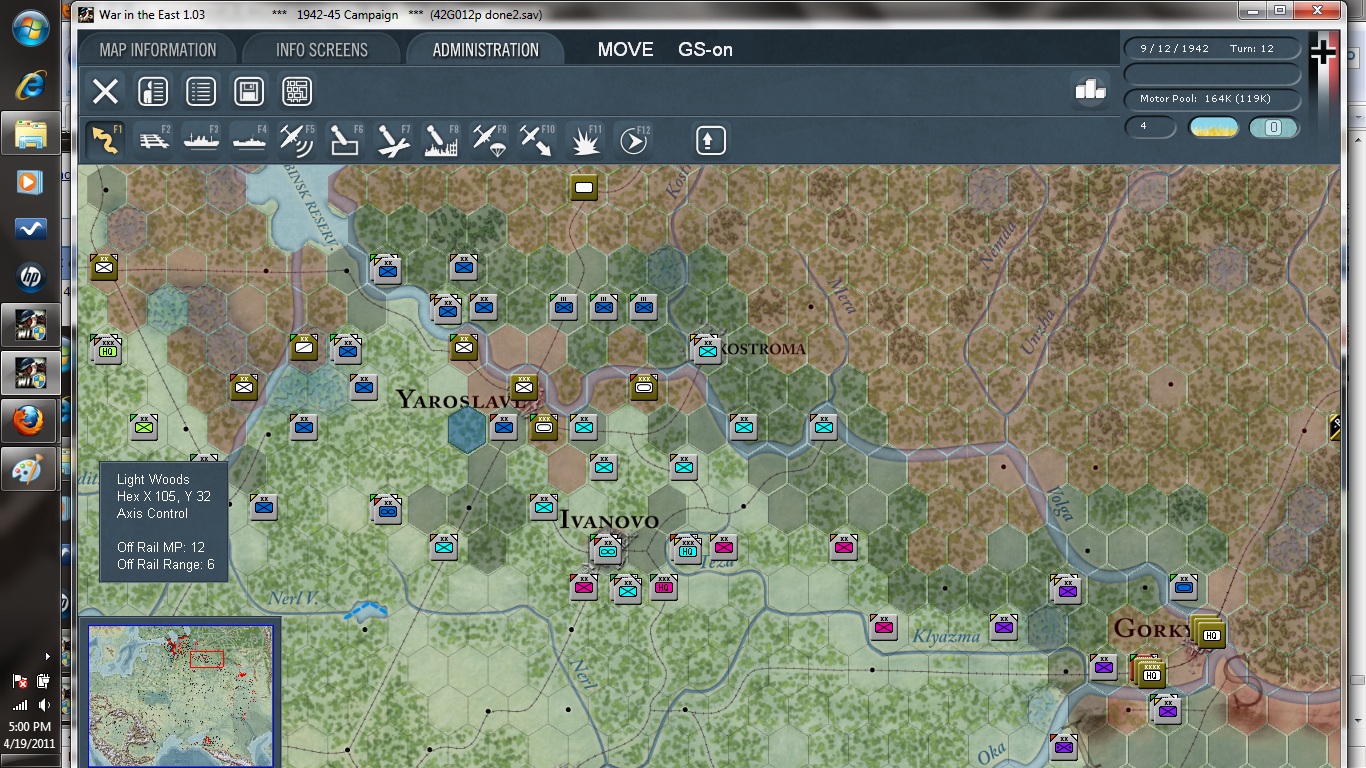Open the grid layout icon next to save
The image size is (1366, 768).
click(297, 92)
